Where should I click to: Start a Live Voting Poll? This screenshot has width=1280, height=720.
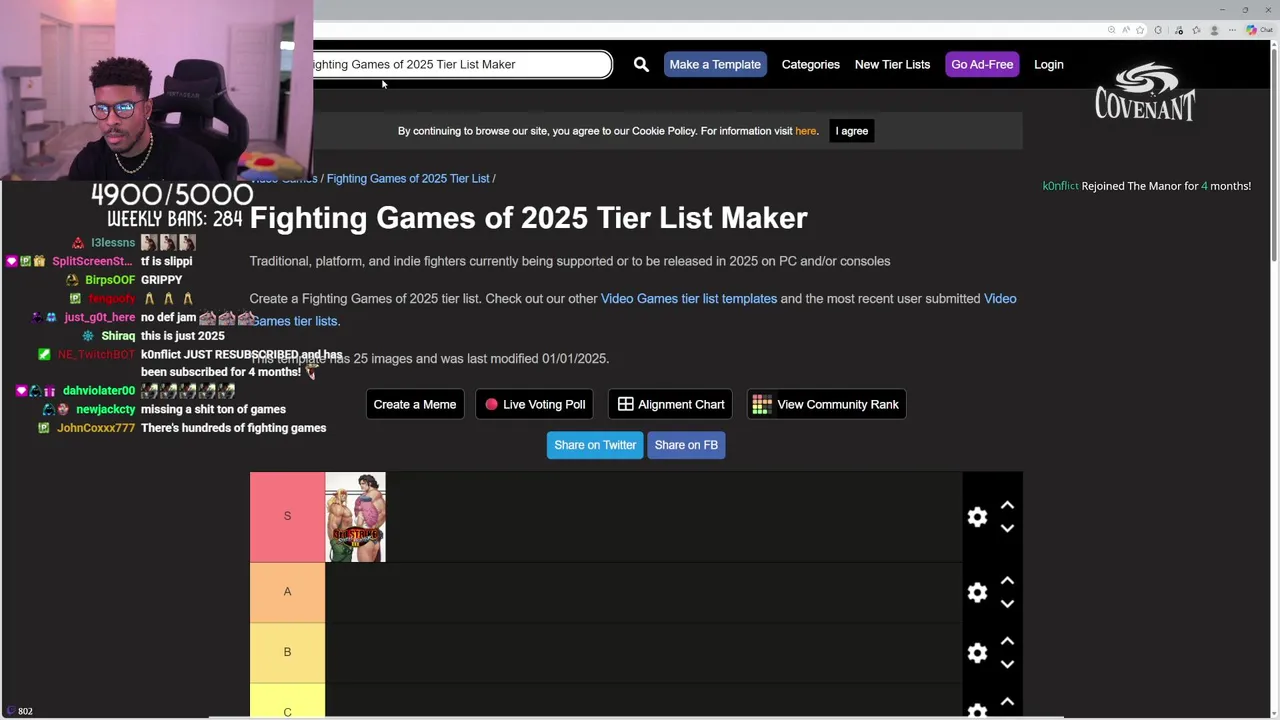(x=535, y=404)
